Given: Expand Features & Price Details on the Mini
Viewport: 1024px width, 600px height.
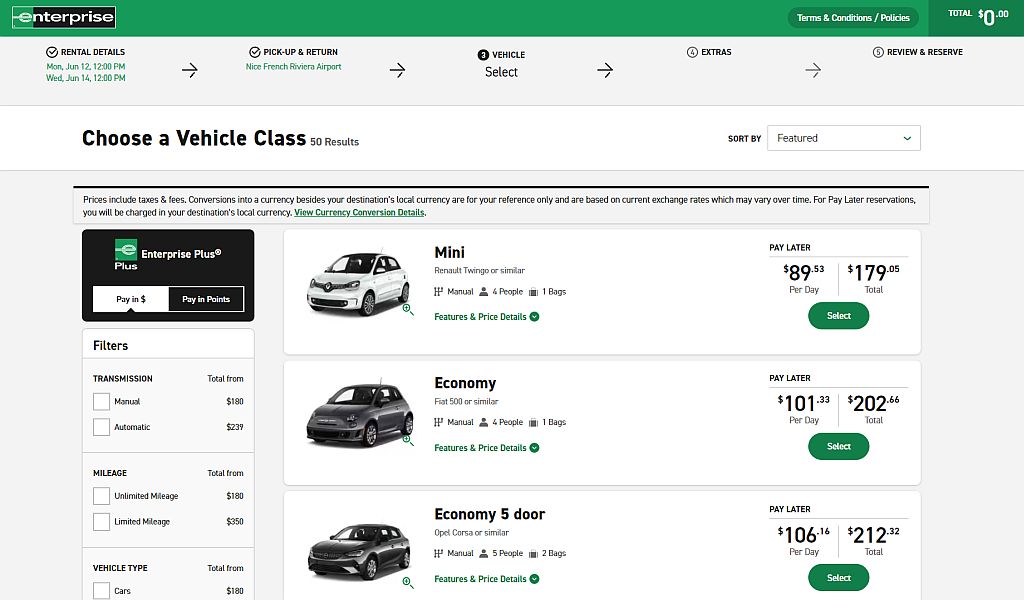Looking at the screenshot, I should [487, 315].
